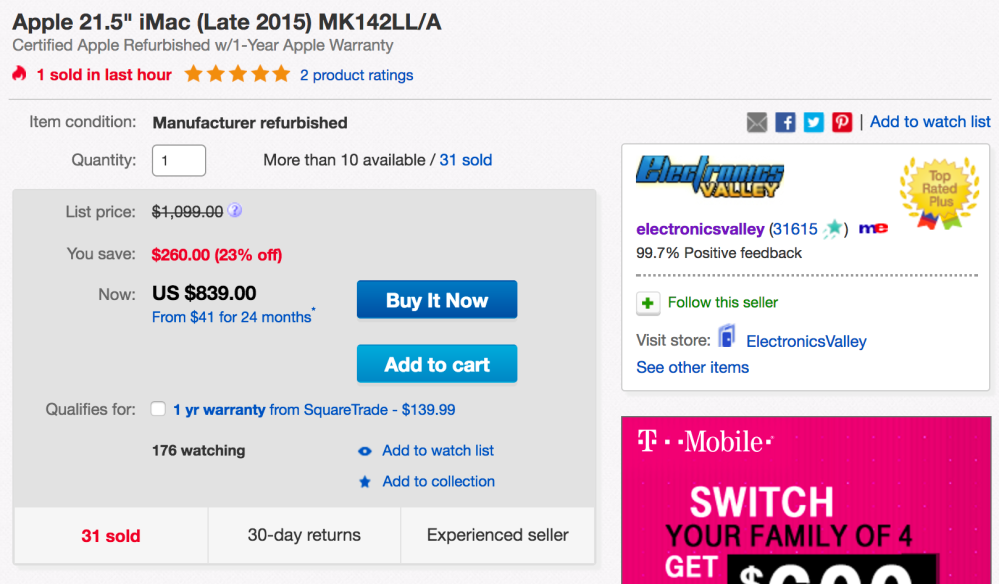999x584 pixels.
Task: Pin the listing on Pinterest
Action: tap(842, 122)
